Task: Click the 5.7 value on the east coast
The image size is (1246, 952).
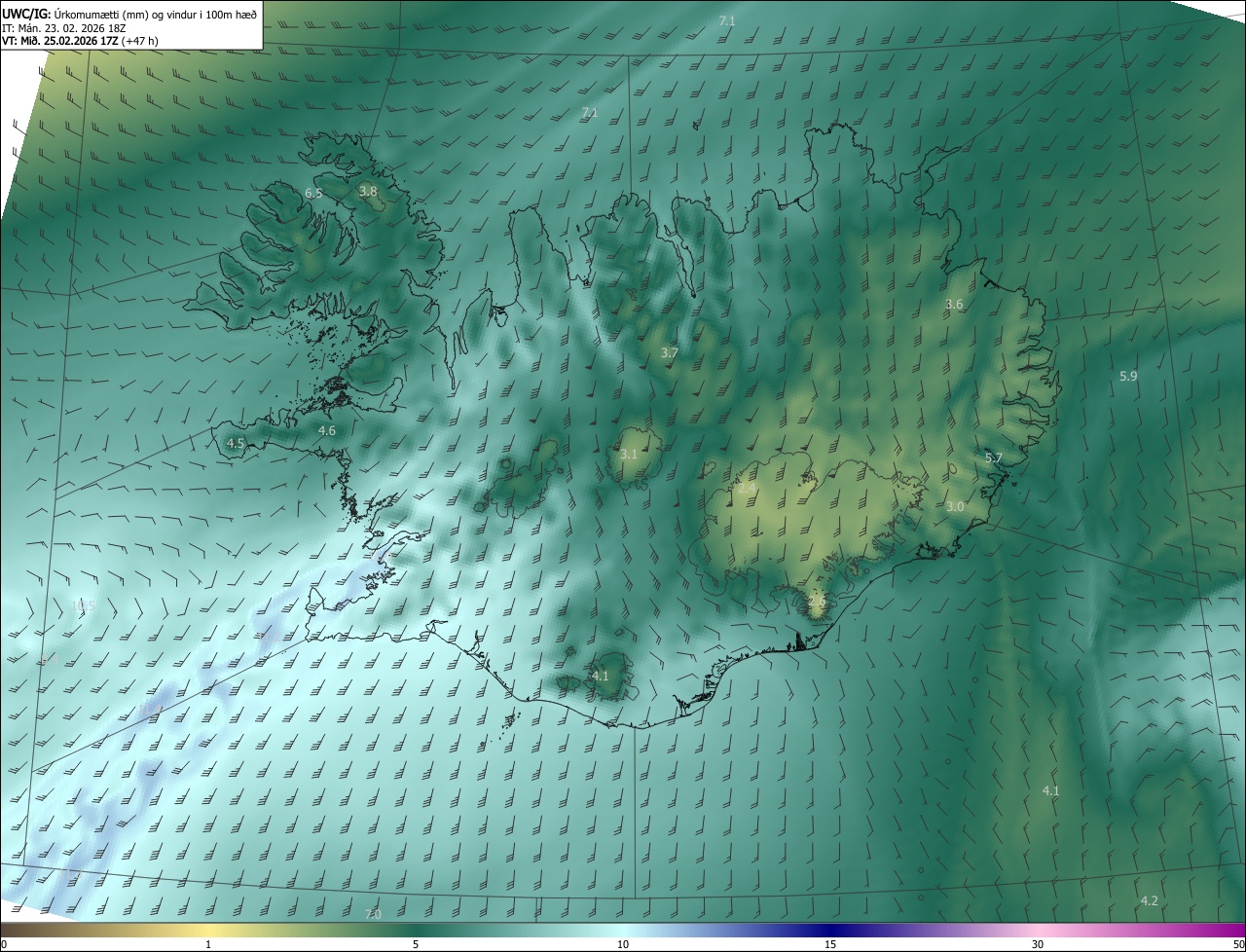Action: click(x=993, y=458)
